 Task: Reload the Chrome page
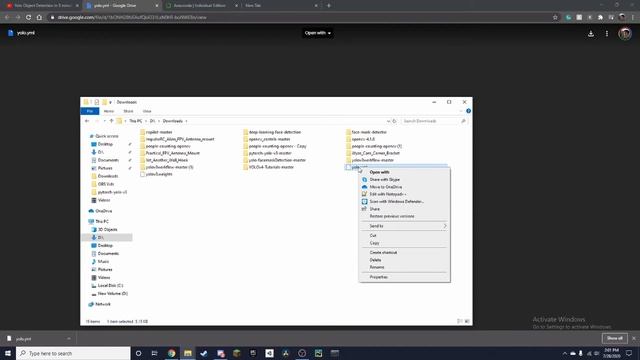28,17
